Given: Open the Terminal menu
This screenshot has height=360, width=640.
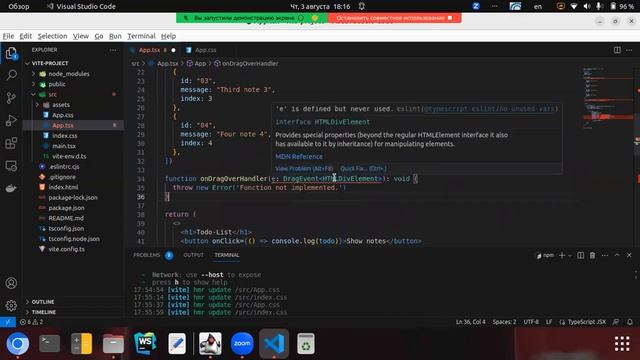Looking at the screenshot, I should point(141,36).
